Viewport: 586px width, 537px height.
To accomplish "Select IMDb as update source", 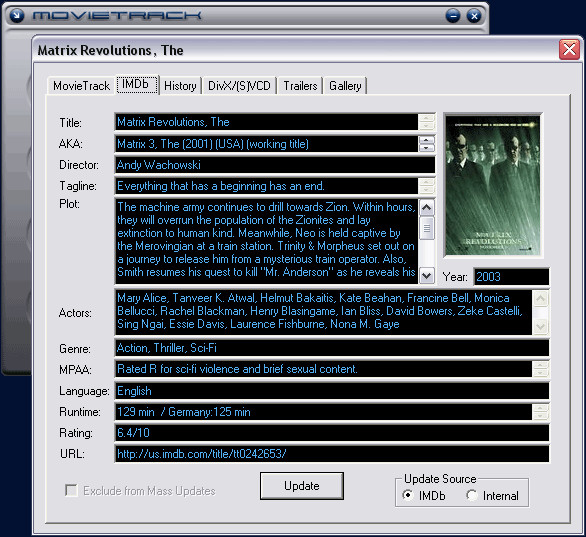I will [x=408, y=496].
